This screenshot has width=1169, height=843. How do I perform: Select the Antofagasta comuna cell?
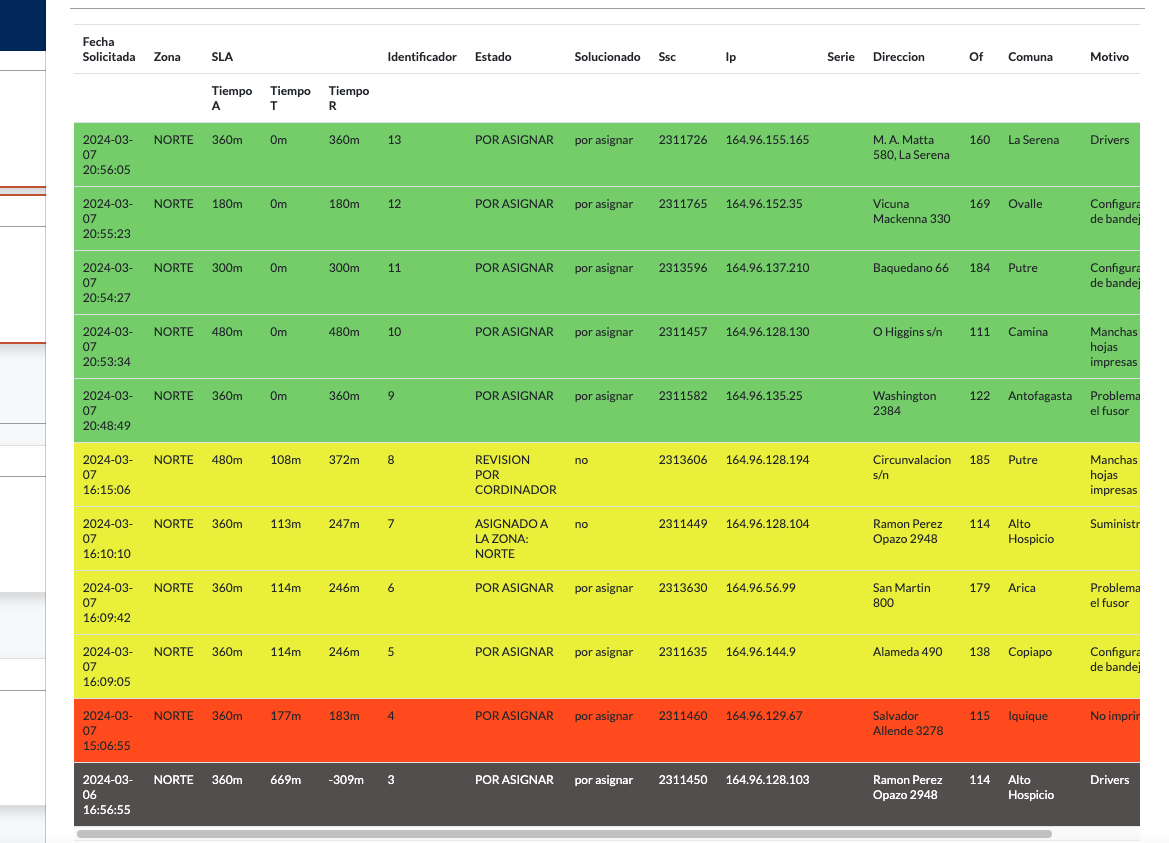(1039, 396)
